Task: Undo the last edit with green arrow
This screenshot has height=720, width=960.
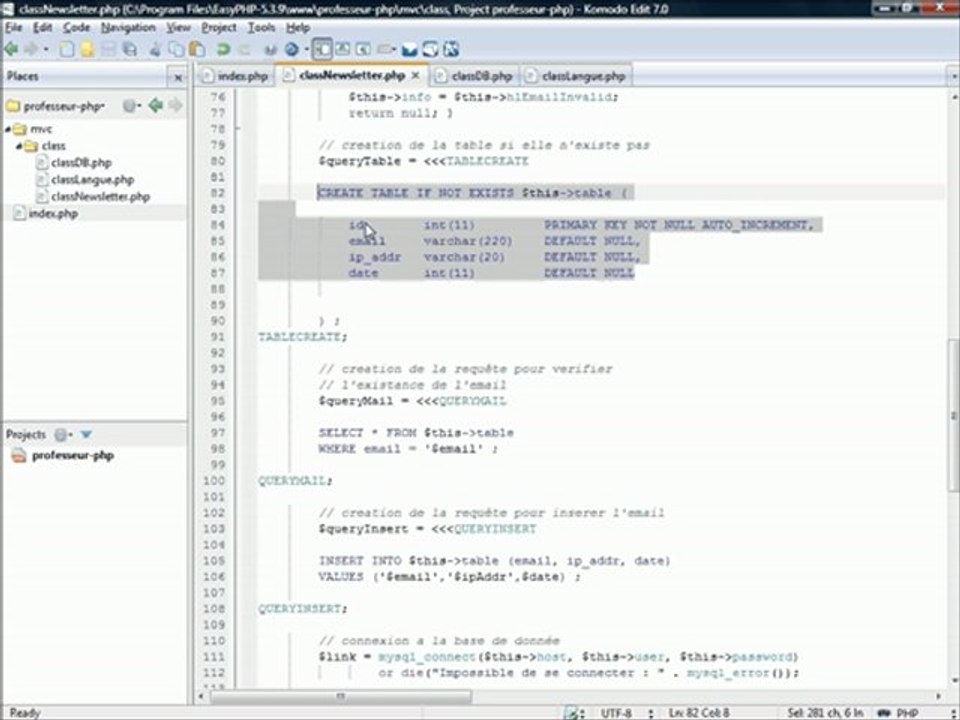Action: pyautogui.click(x=223, y=49)
